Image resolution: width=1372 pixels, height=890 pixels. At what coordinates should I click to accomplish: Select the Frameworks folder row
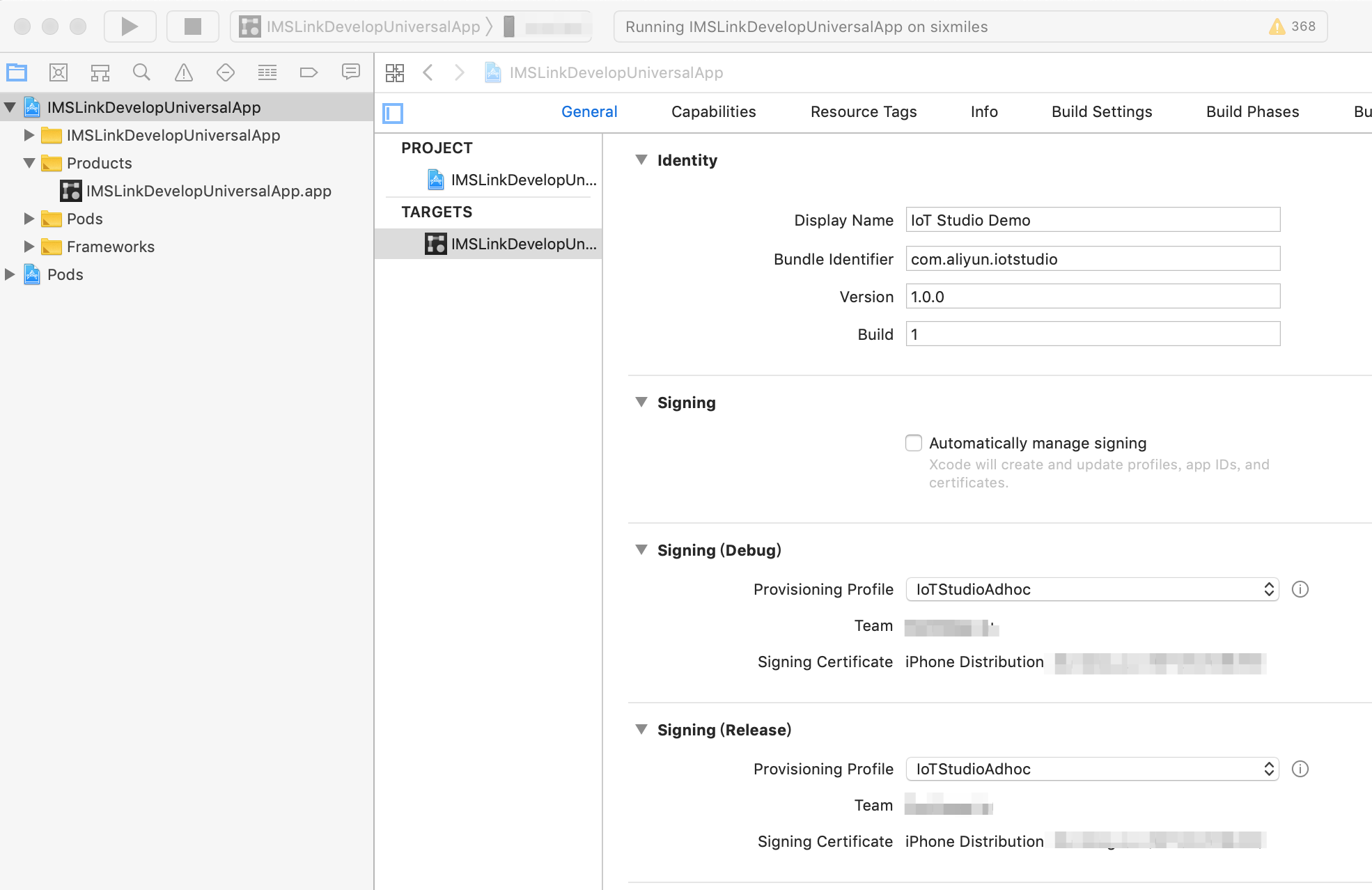coord(187,247)
